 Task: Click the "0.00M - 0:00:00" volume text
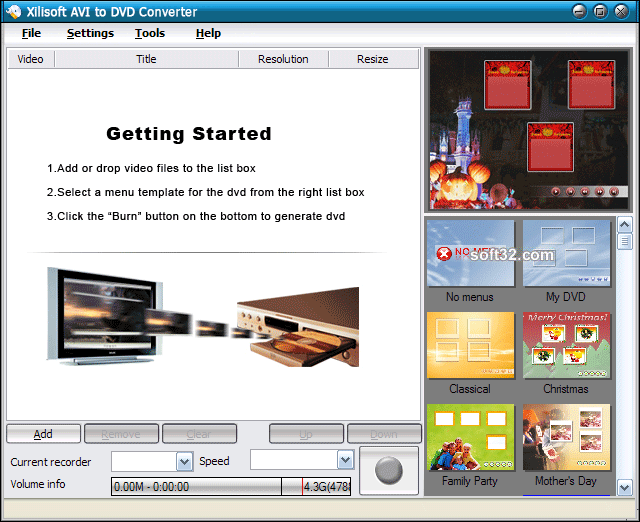pyautogui.click(x=151, y=486)
